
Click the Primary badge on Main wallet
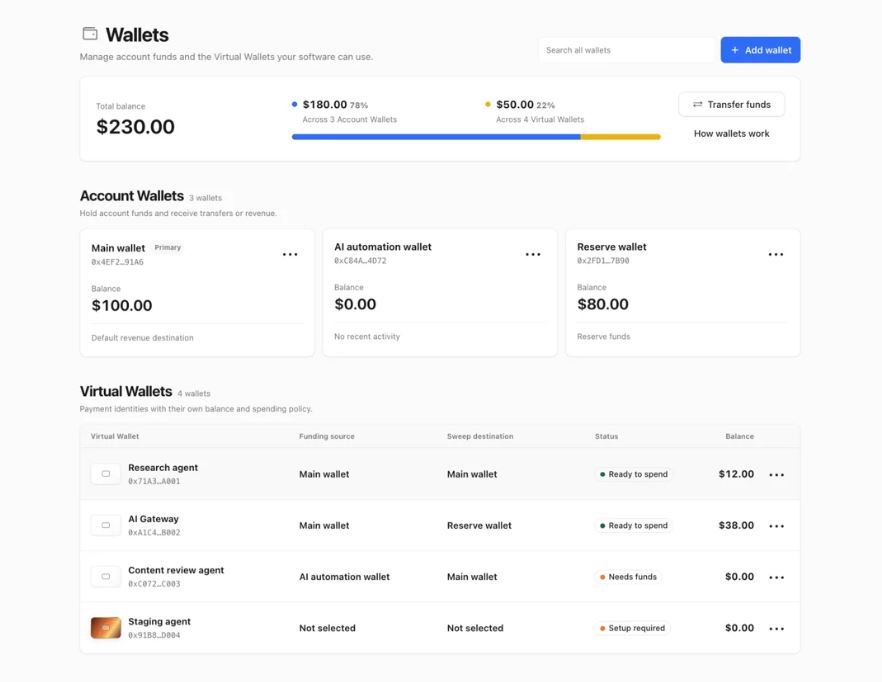[x=168, y=248]
